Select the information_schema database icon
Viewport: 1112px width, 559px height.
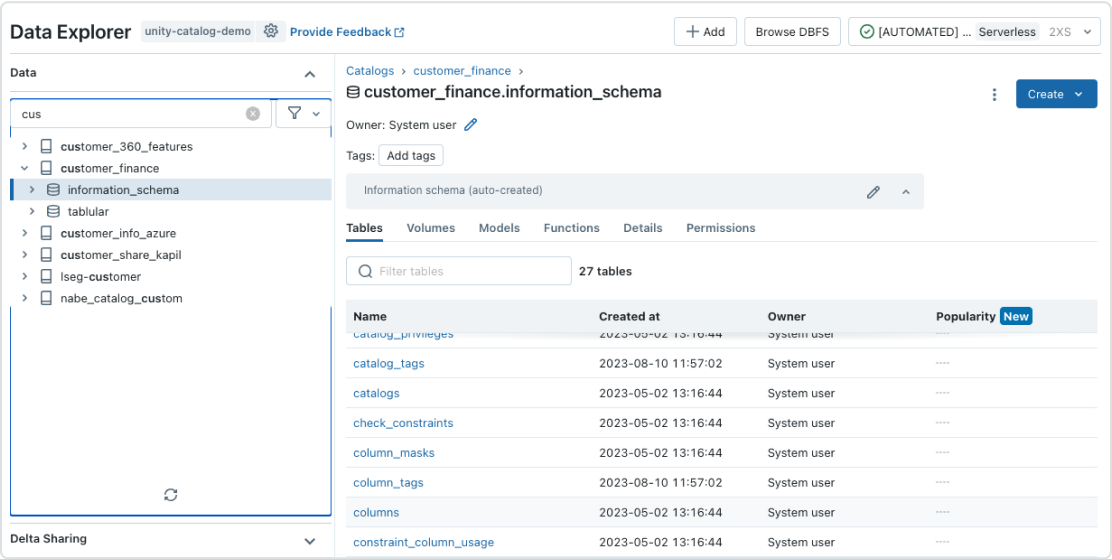point(53,190)
